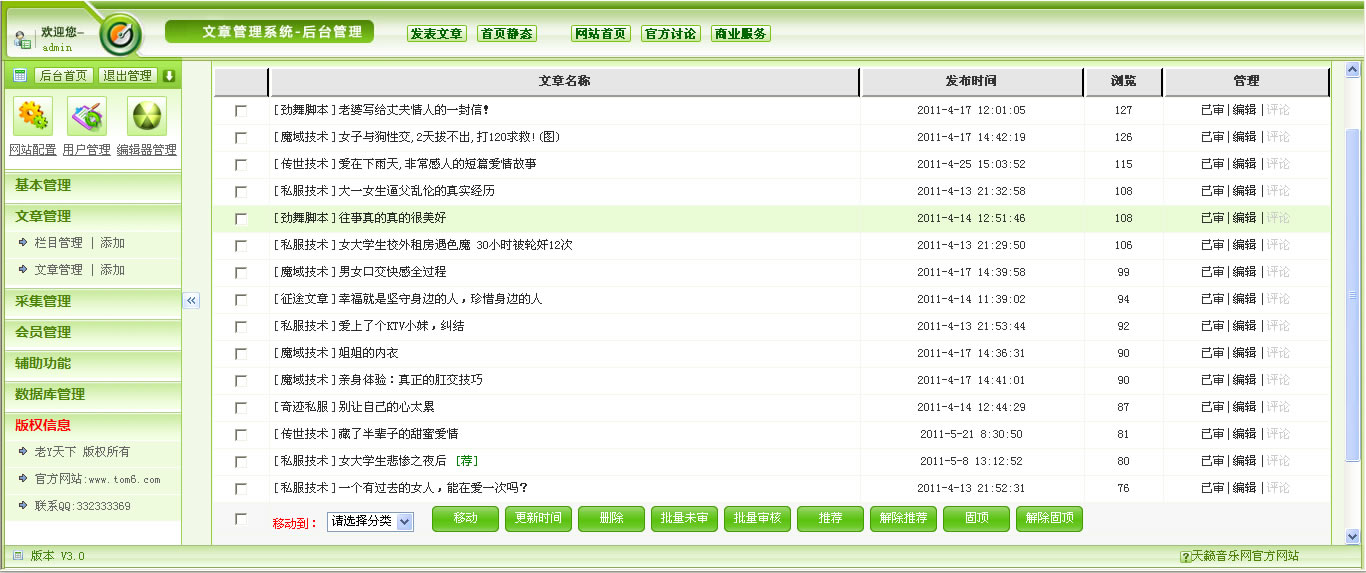The width and height of the screenshot is (1366, 573).
Task: Go to 官方讨论 in top navigation
Action: tap(670, 33)
